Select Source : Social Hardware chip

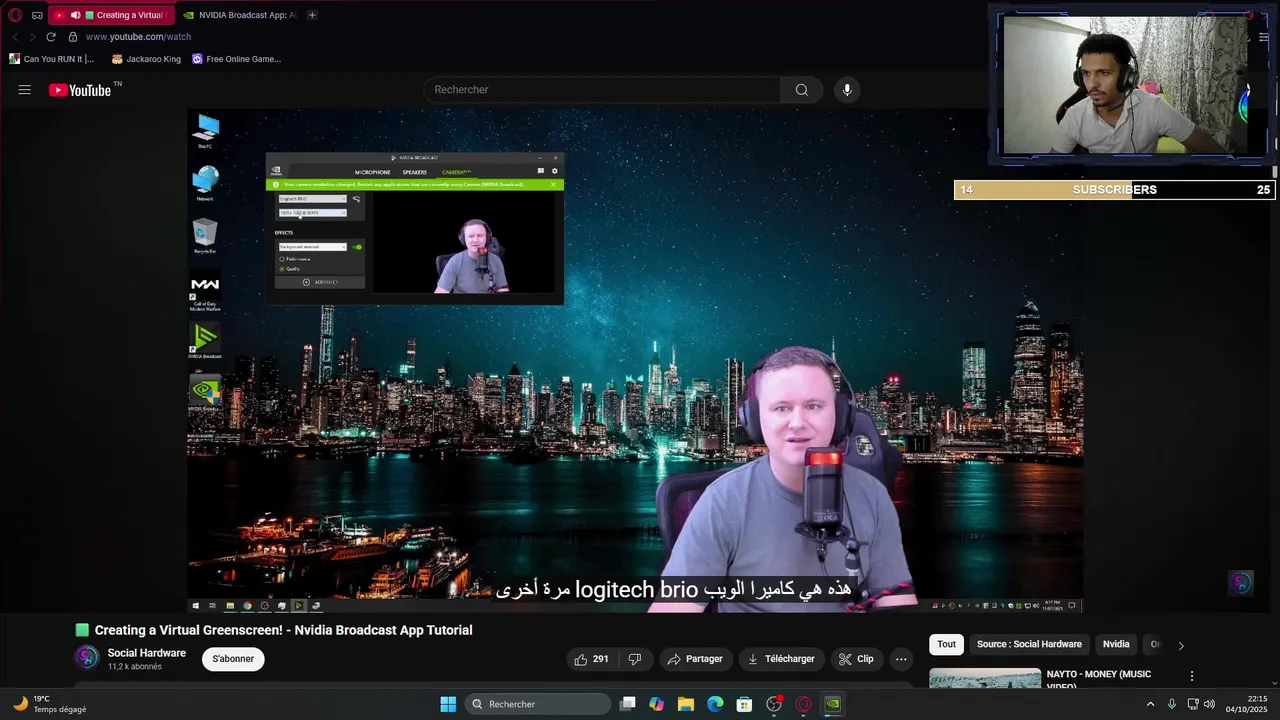1029,645
